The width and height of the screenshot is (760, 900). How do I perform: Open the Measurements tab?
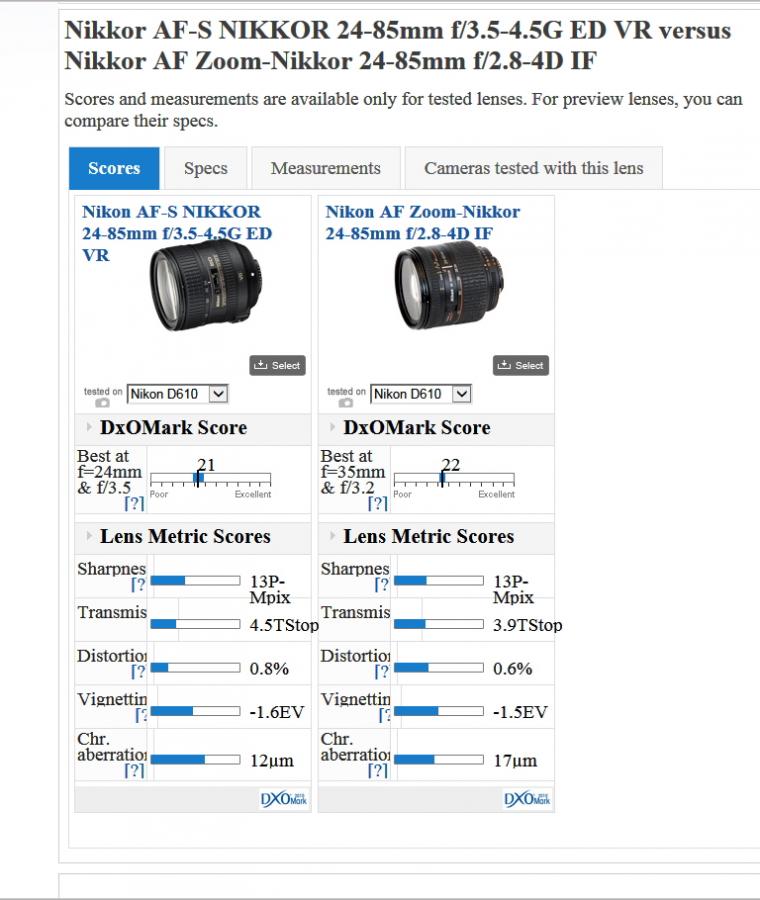pyautogui.click(x=325, y=168)
